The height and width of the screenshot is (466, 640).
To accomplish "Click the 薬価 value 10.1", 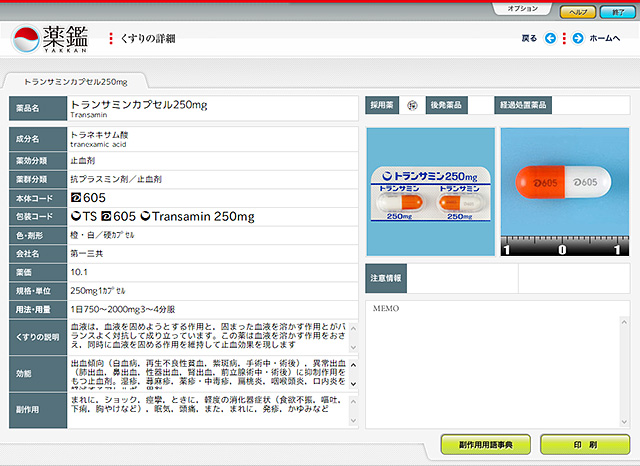I will (x=79, y=272).
